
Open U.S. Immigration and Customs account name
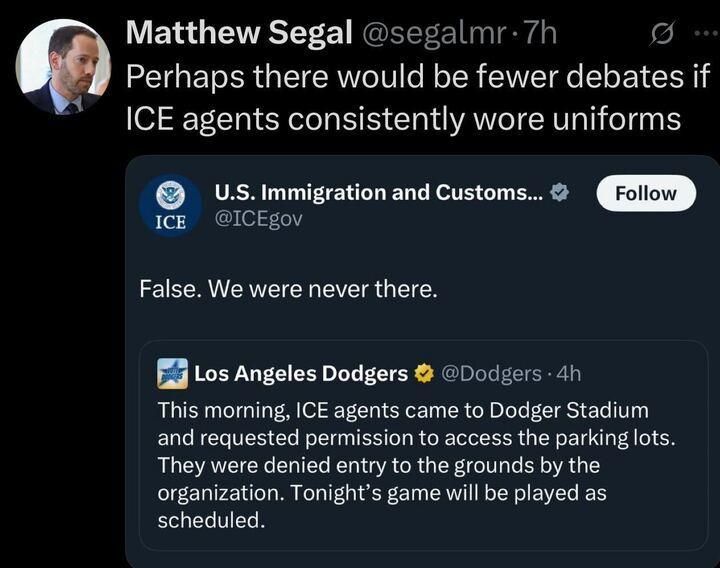(379, 193)
